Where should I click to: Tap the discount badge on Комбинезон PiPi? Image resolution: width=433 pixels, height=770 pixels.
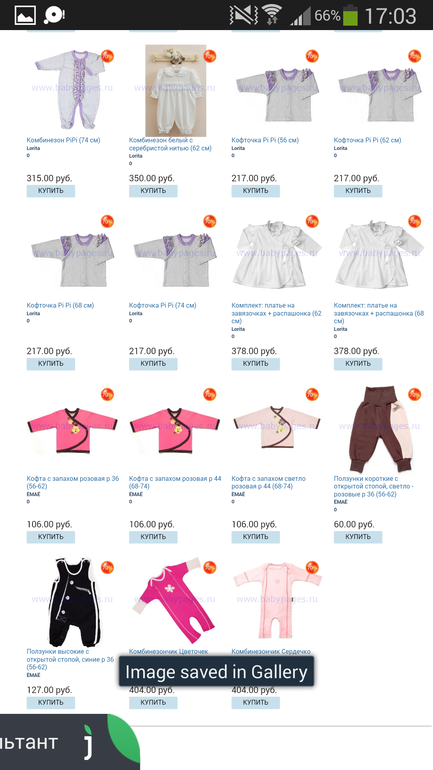pyautogui.click(x=108, y=55)
